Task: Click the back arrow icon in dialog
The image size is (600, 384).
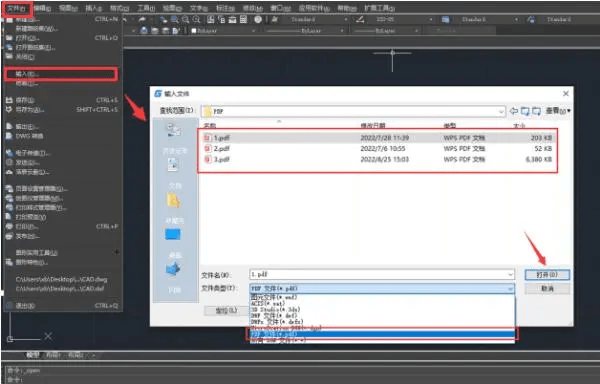Action: [x=514, y=111]
